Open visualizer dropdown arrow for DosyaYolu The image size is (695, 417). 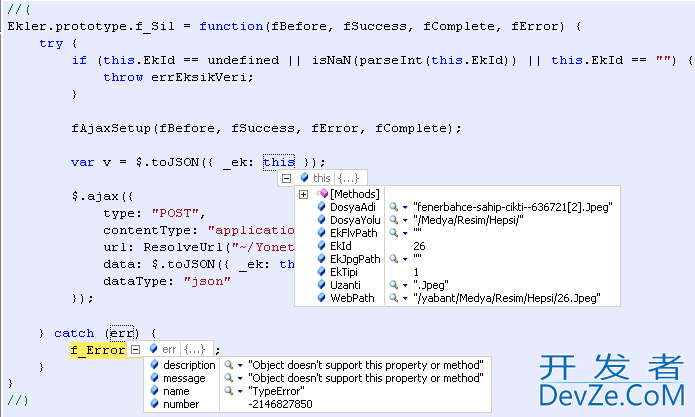click(x=405, y=220)
